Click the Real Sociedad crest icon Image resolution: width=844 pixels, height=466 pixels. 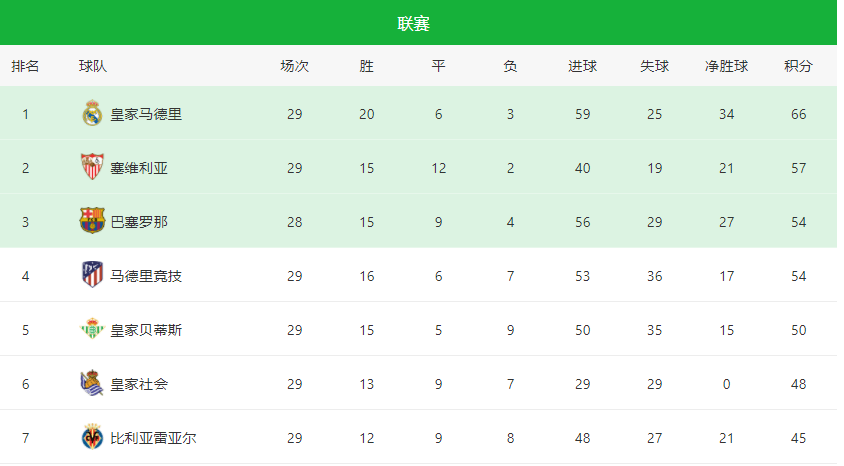92,383
